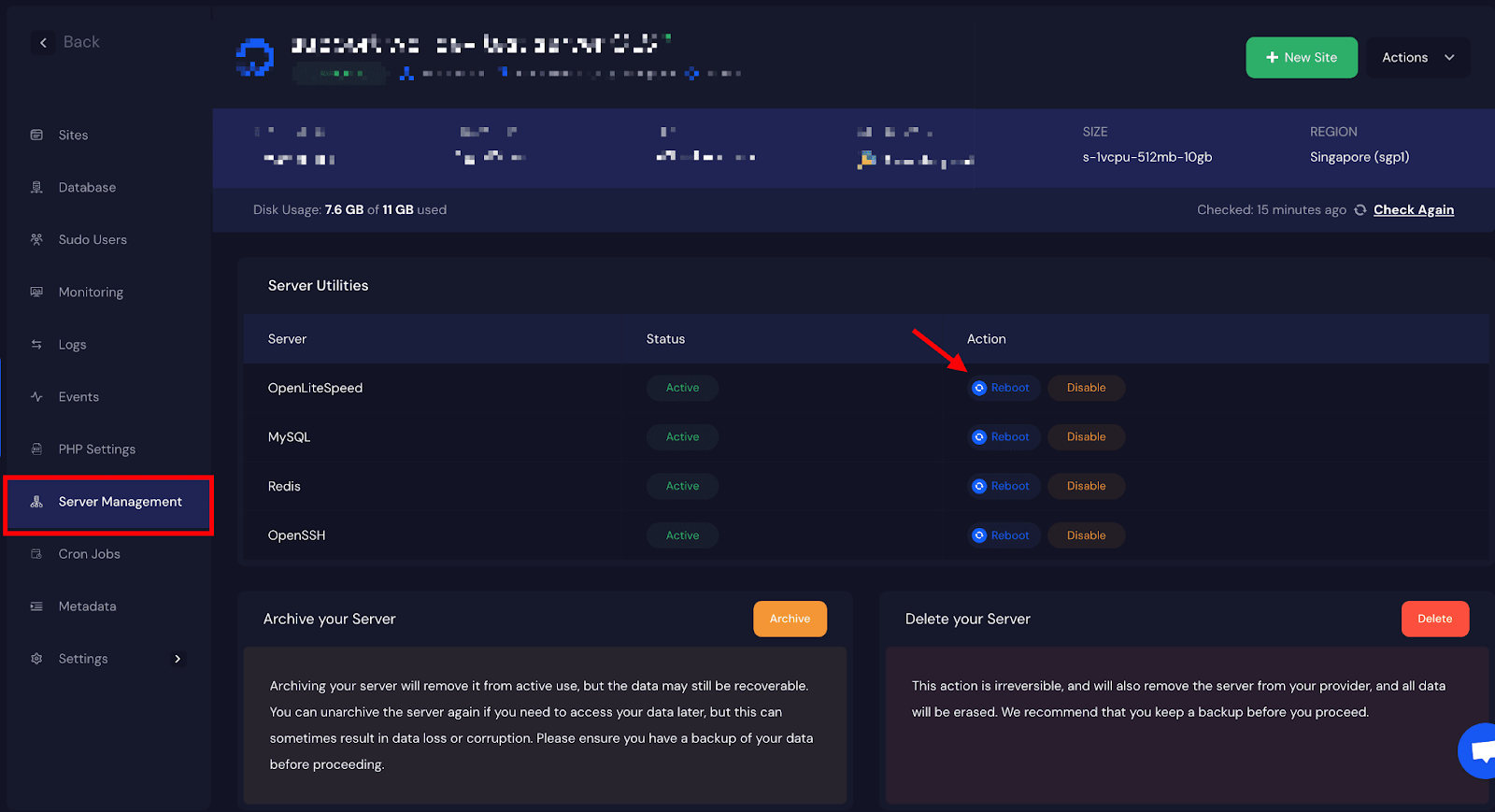The height and width of the screenshot is (812, 1495).
Task: Click the MySQL server name
Action: click(x=289, y=437)
